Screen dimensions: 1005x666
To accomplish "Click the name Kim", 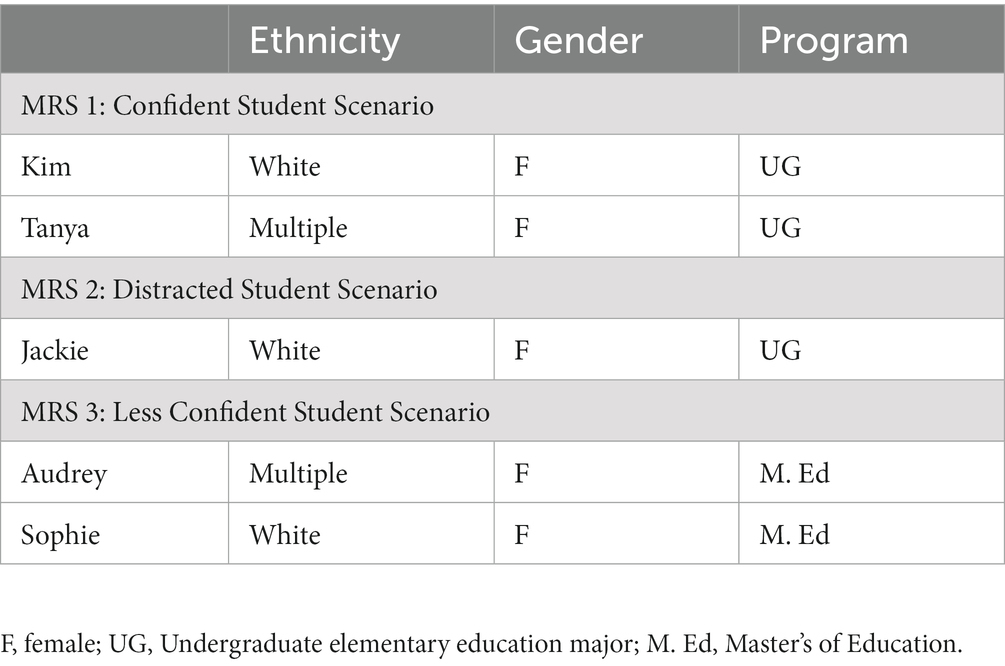I will 46,166.
